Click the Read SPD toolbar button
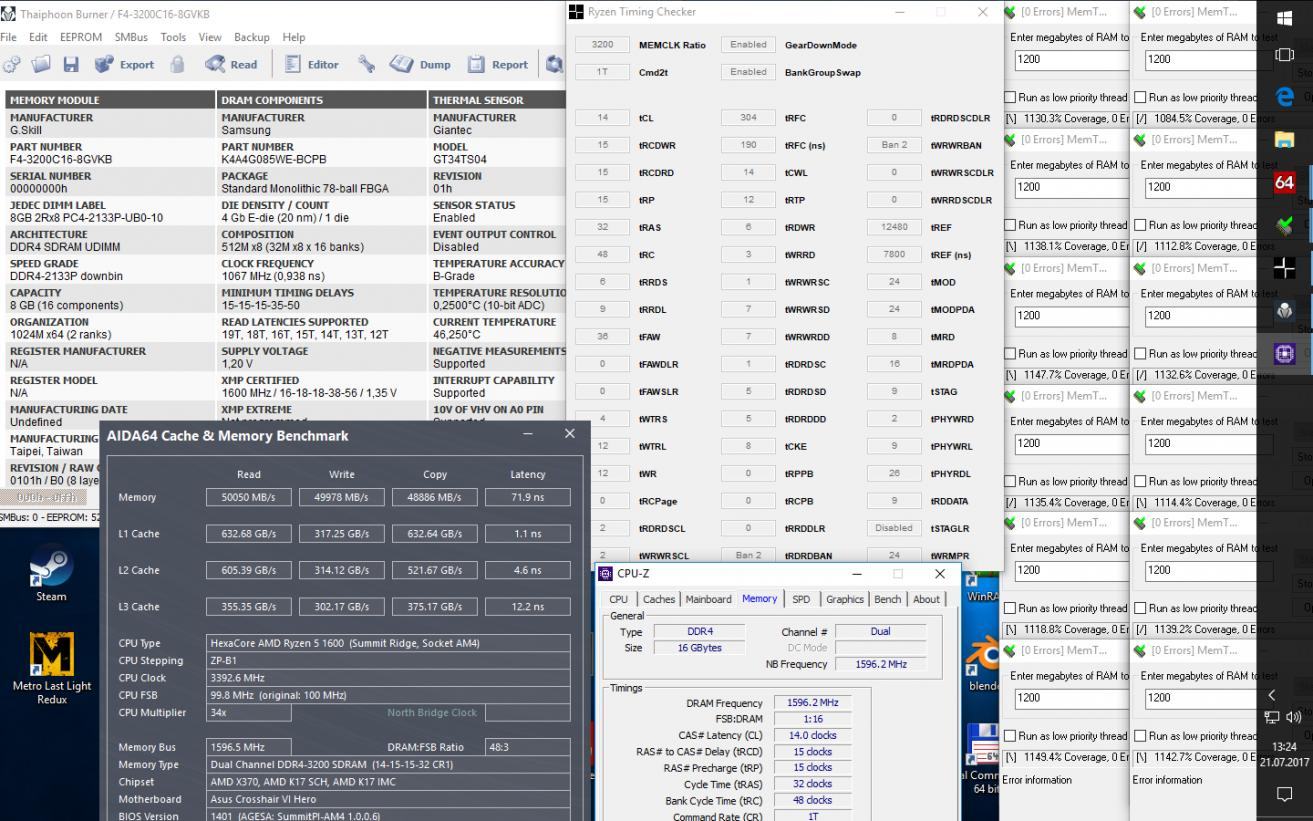This screenshot has width=1313, height=821. (231, 64)
